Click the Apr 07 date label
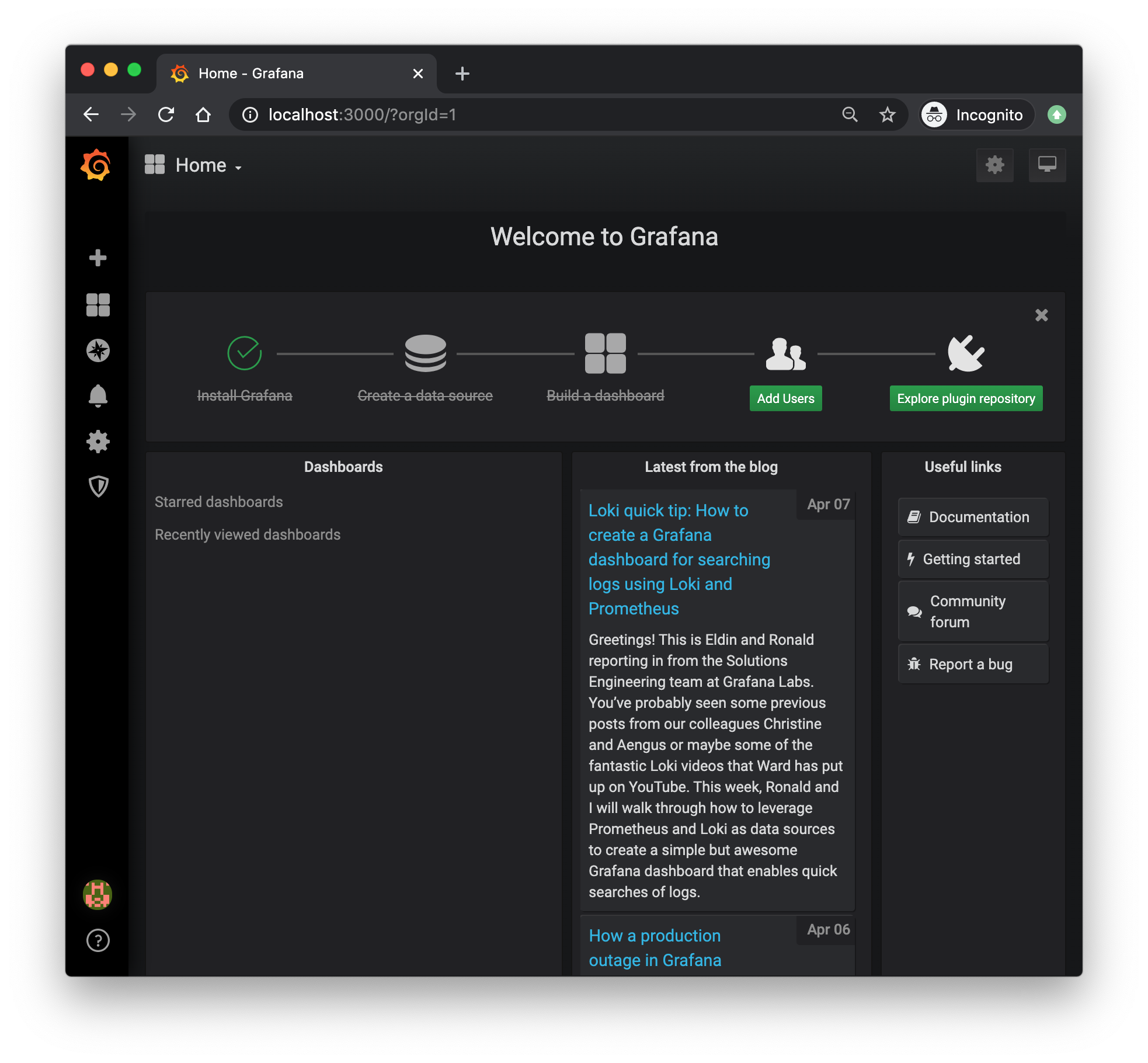 (x=828, y=504)
